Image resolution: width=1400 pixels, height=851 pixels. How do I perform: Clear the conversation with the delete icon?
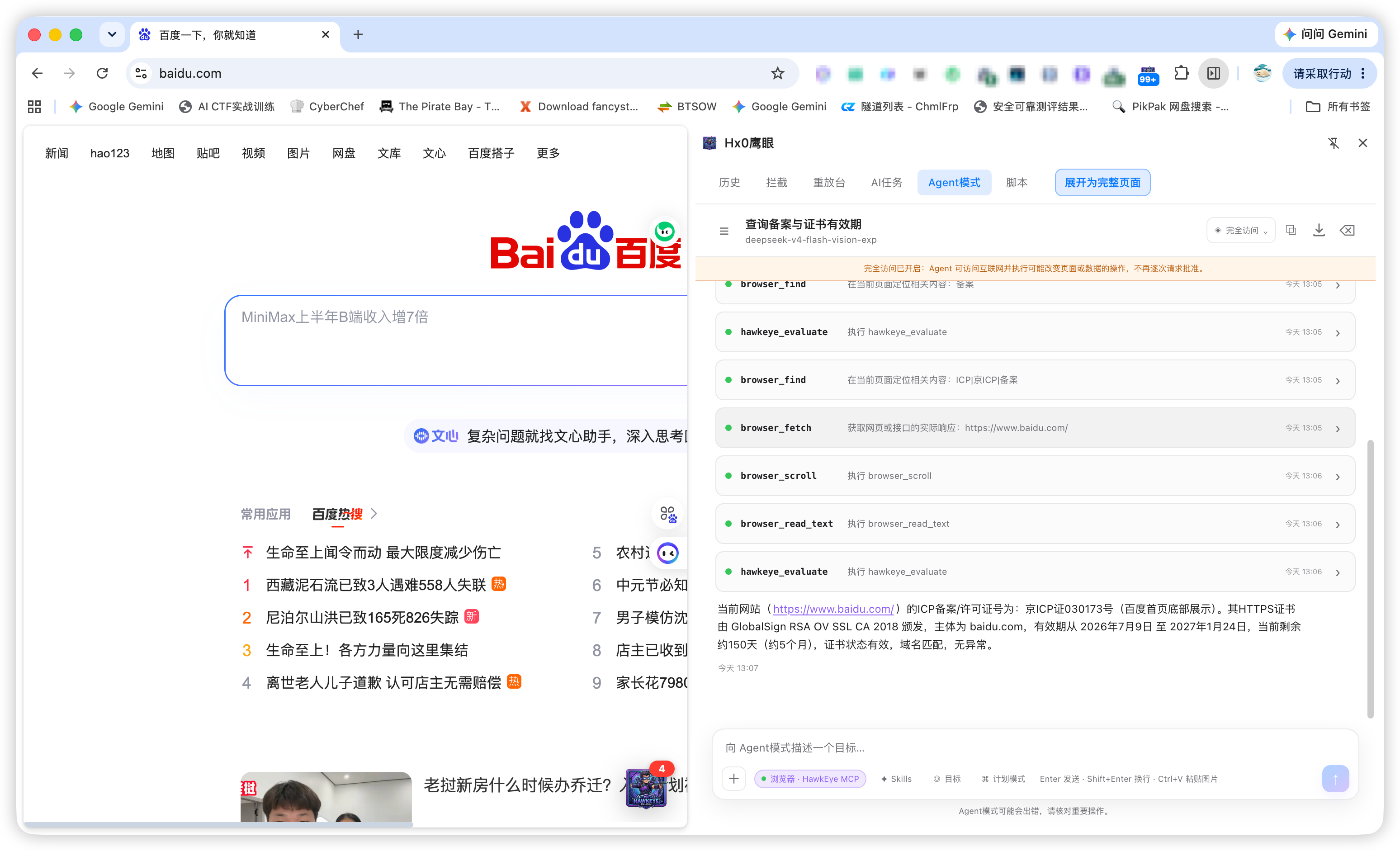click(1347, 230)
